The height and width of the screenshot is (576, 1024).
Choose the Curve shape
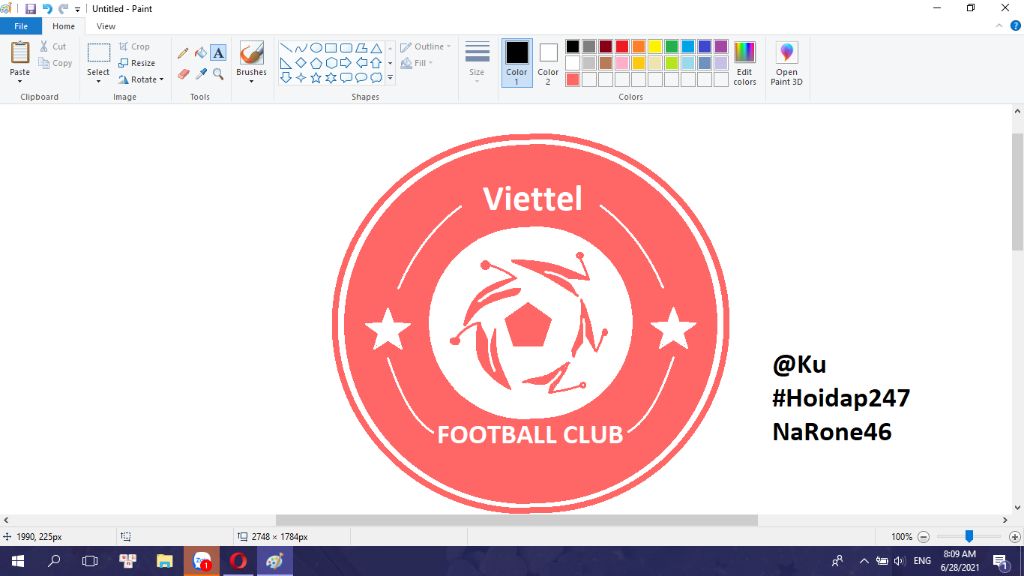click(300, 48)
